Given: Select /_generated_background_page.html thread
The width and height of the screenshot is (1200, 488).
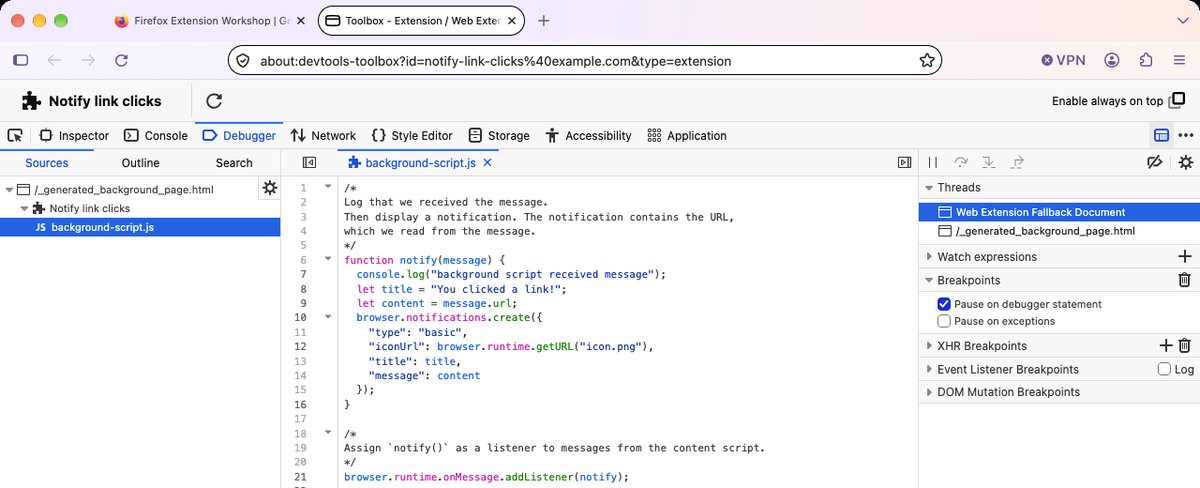Looking at the screenshot, I should pos(1059,231).
